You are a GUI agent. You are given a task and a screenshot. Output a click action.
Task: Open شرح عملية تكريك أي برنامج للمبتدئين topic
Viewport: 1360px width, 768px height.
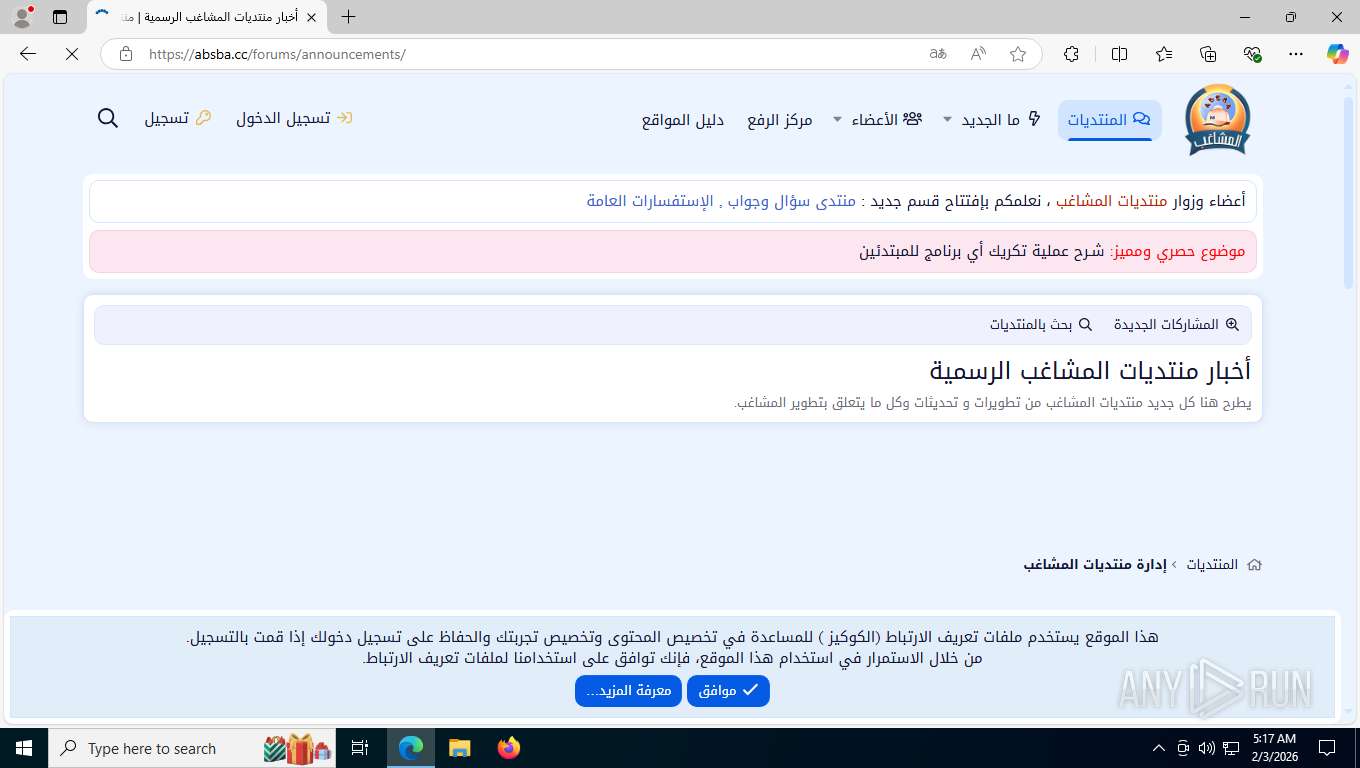click(981, 251)
